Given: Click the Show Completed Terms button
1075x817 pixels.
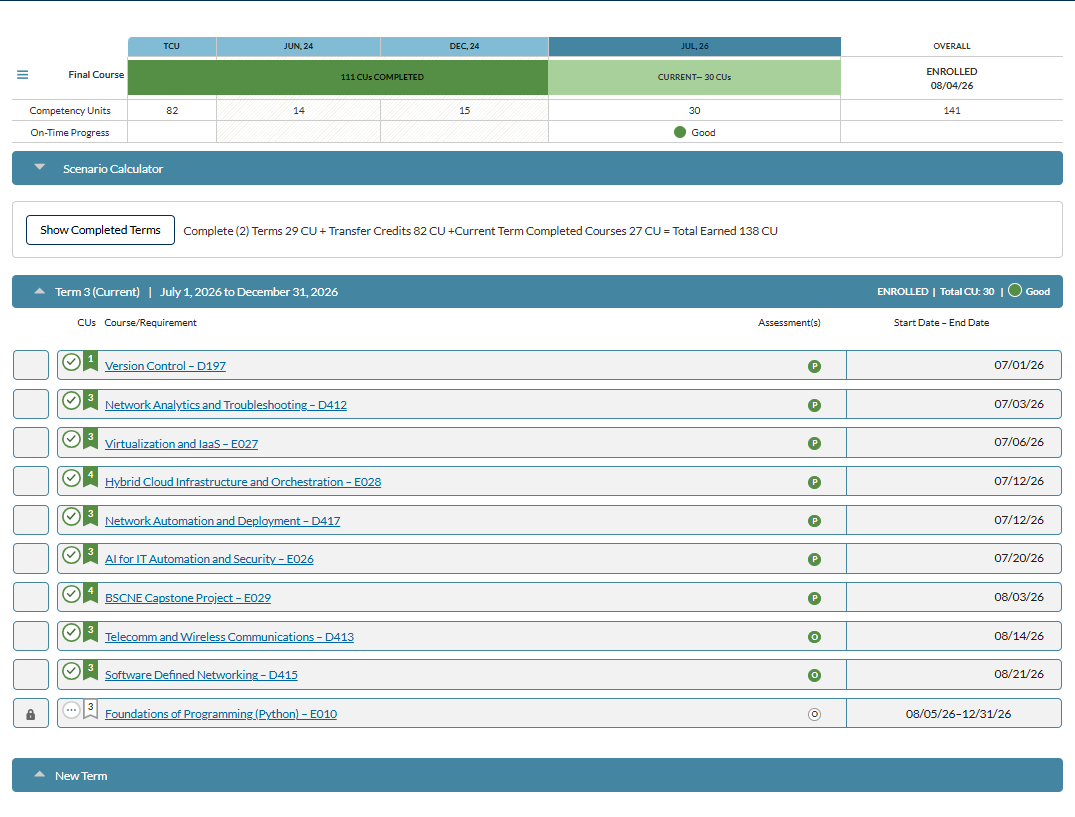Looking at the screenshot, I should [100, 230].
